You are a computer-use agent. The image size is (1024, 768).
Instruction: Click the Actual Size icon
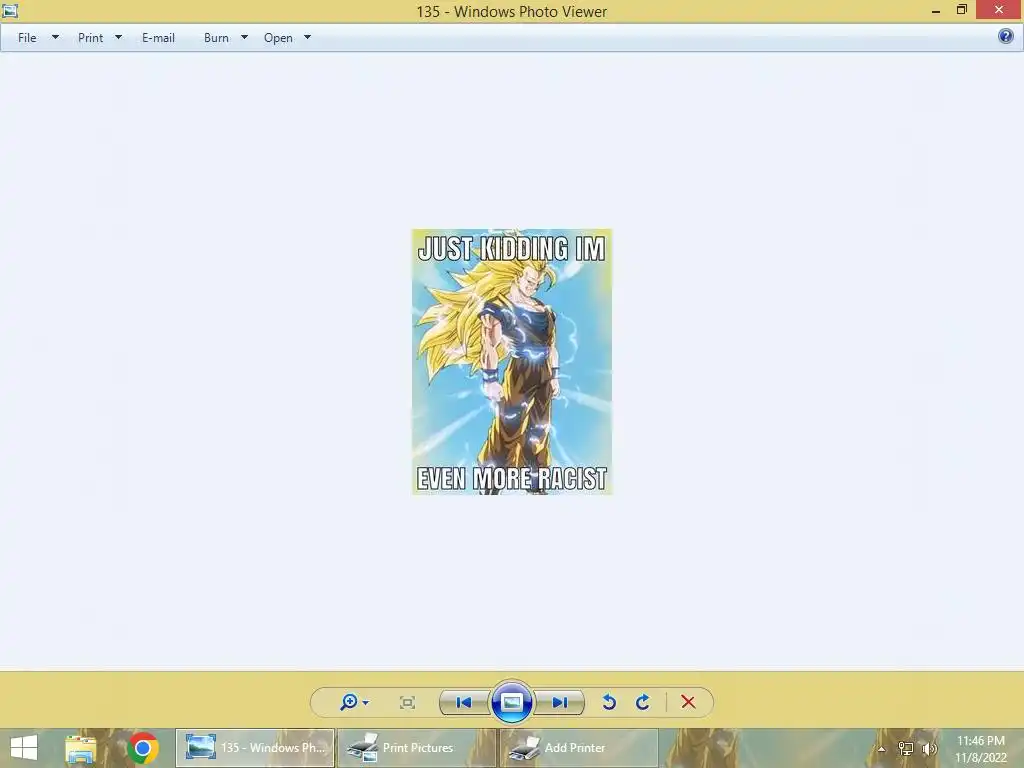(407, 703)
